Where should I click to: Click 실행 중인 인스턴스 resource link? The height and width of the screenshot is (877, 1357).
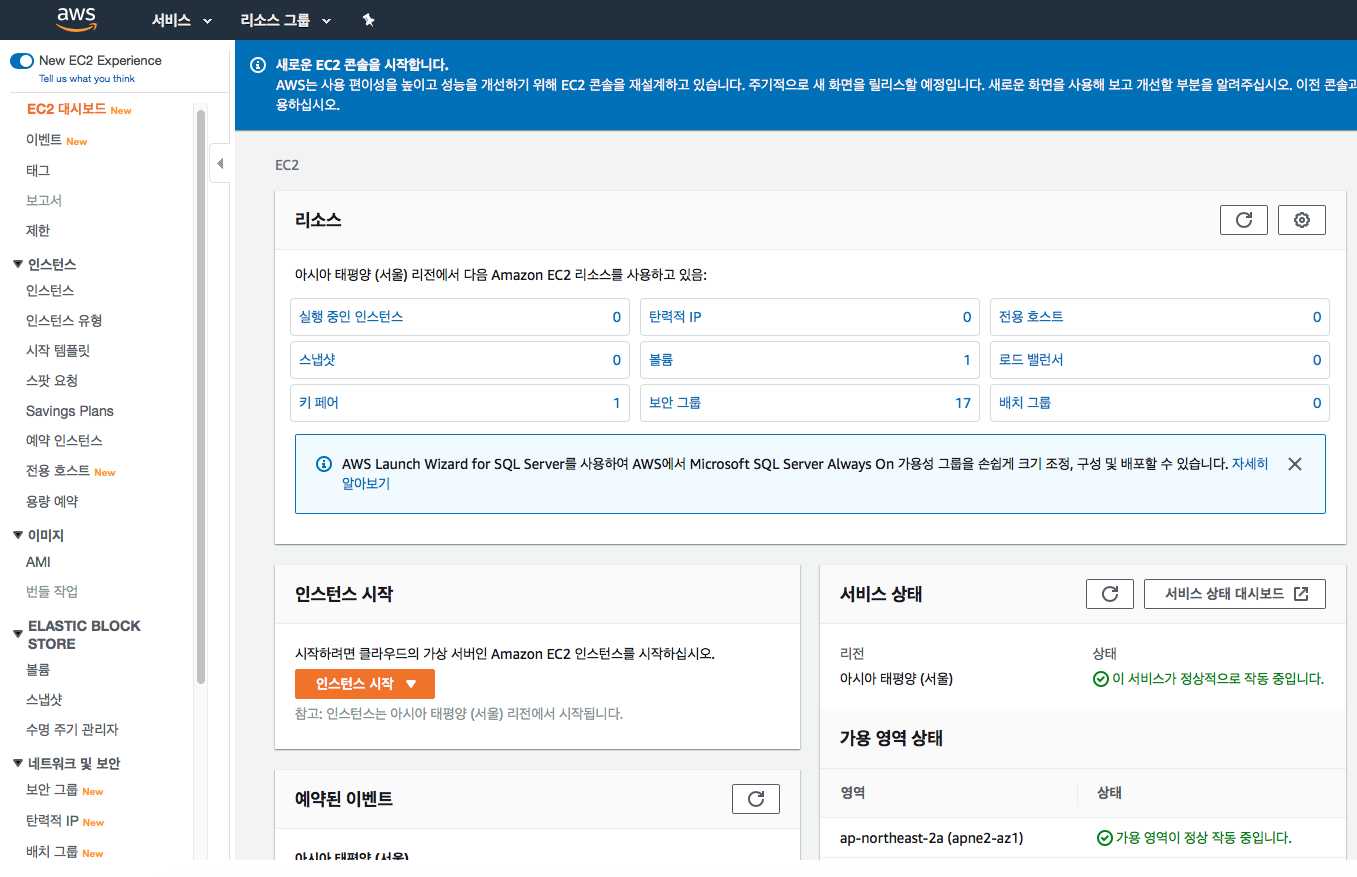point(351,317)
